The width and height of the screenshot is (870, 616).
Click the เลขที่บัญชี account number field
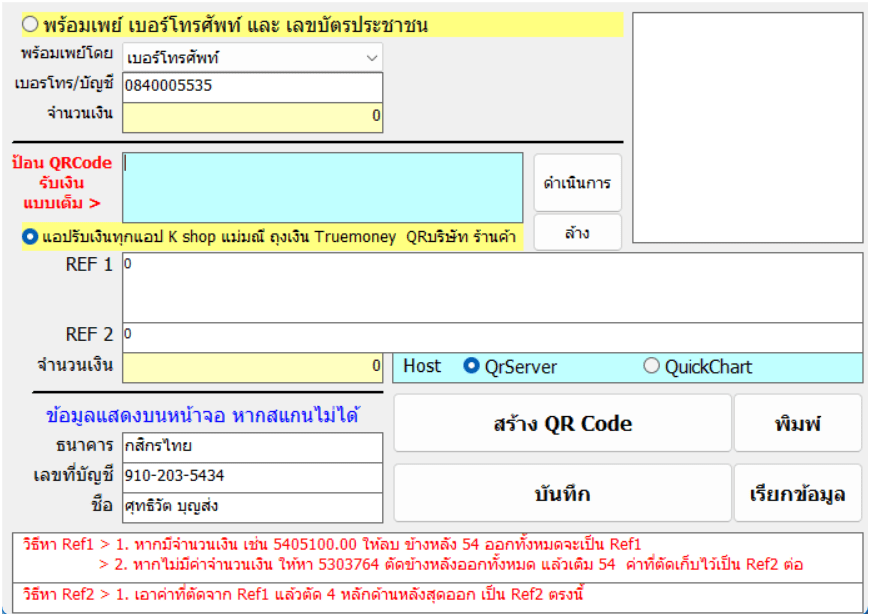point(252,477)
